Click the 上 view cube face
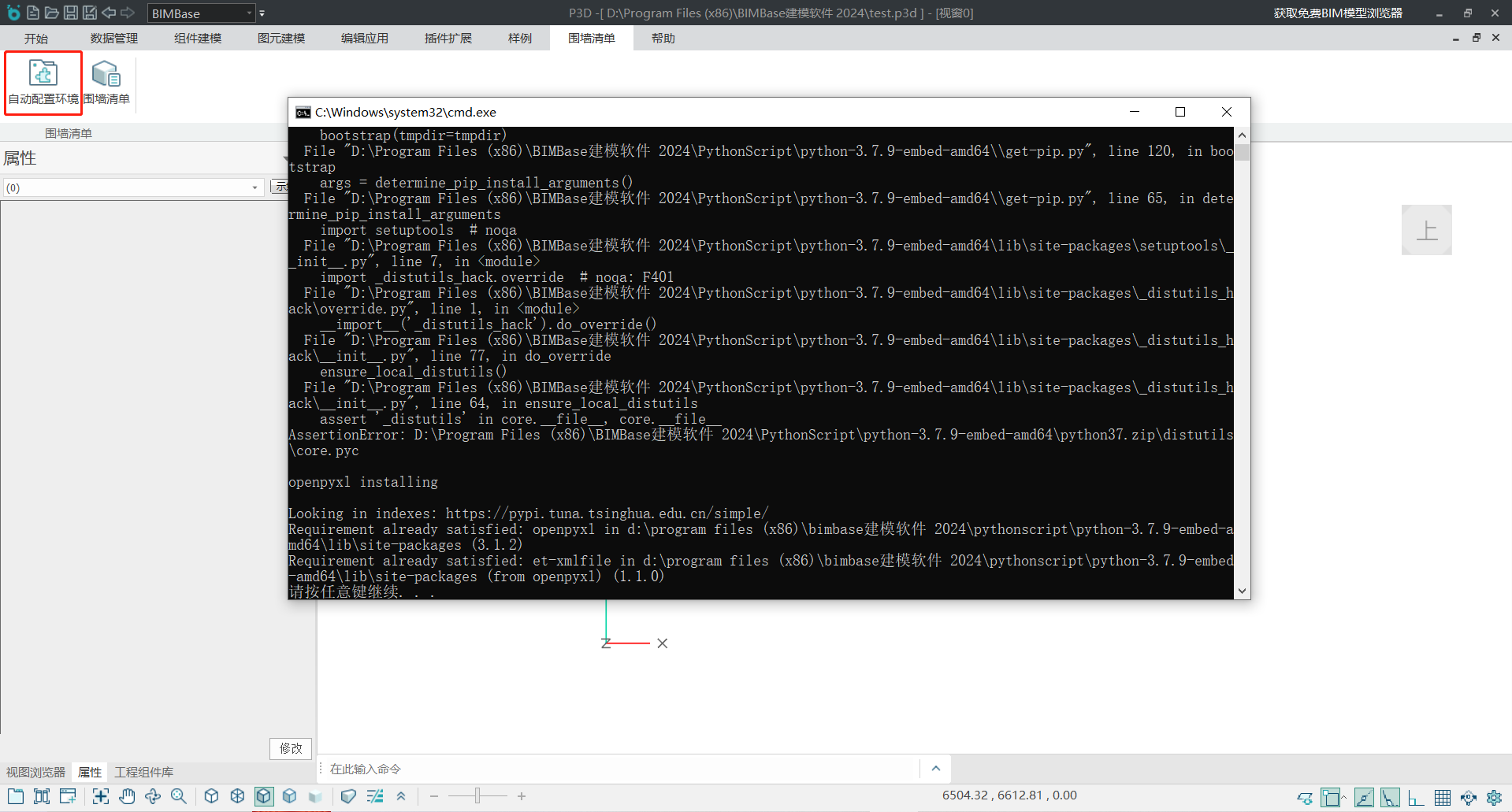This screenshot has width=1512, height=812. pyautogui.click(x=1427, y=230)
